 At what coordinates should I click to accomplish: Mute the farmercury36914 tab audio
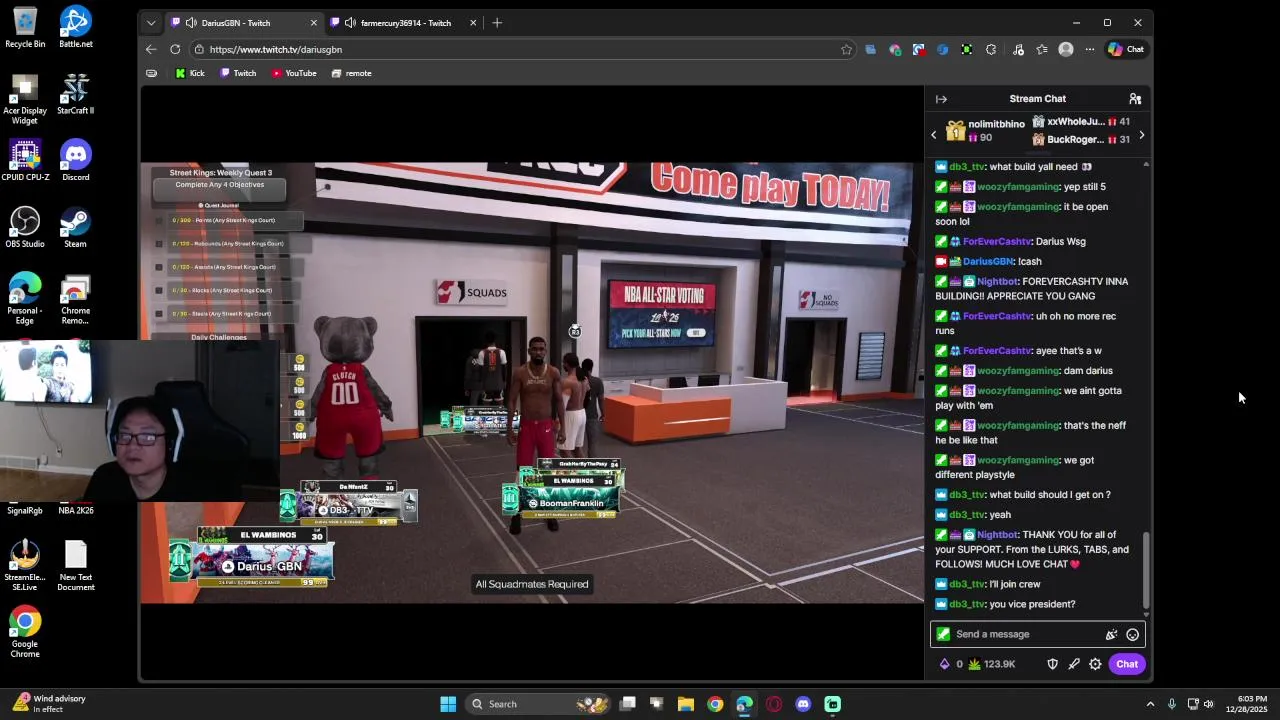tap(350, 23)
